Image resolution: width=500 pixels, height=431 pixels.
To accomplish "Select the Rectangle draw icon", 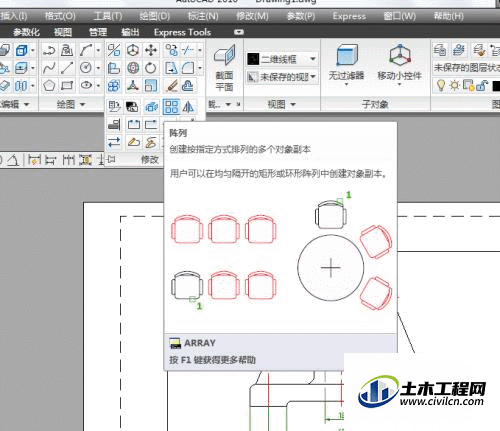I will [x=67, y=86].
